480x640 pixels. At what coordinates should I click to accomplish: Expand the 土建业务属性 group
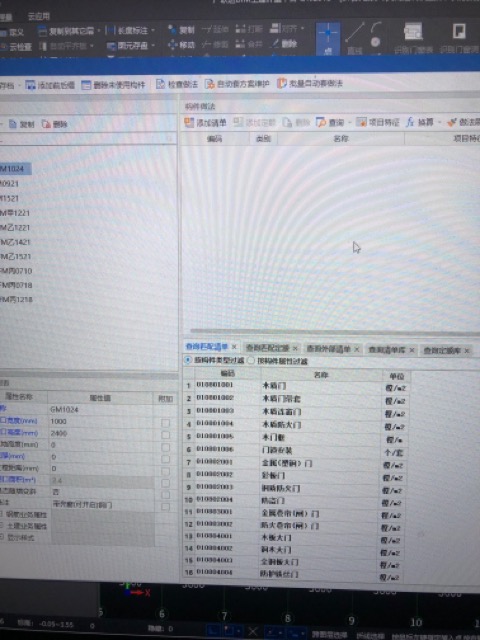pyautogui.click(x=2, y=526)
